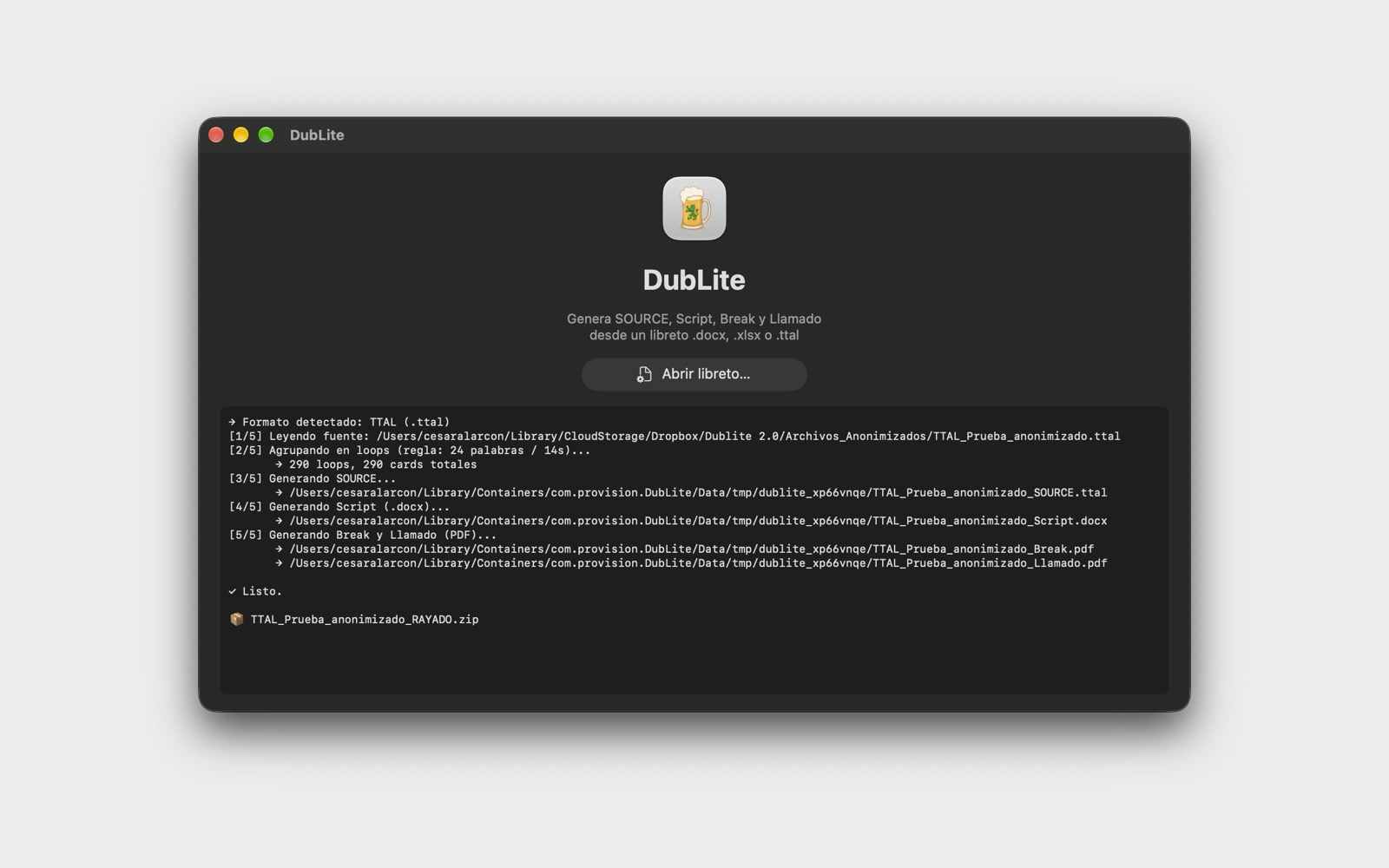The image size is (1389, 868).
Task: Select the '[2/5] Agrupando en loops' log line
Action: pyautogui.click(x=410, y=450)
